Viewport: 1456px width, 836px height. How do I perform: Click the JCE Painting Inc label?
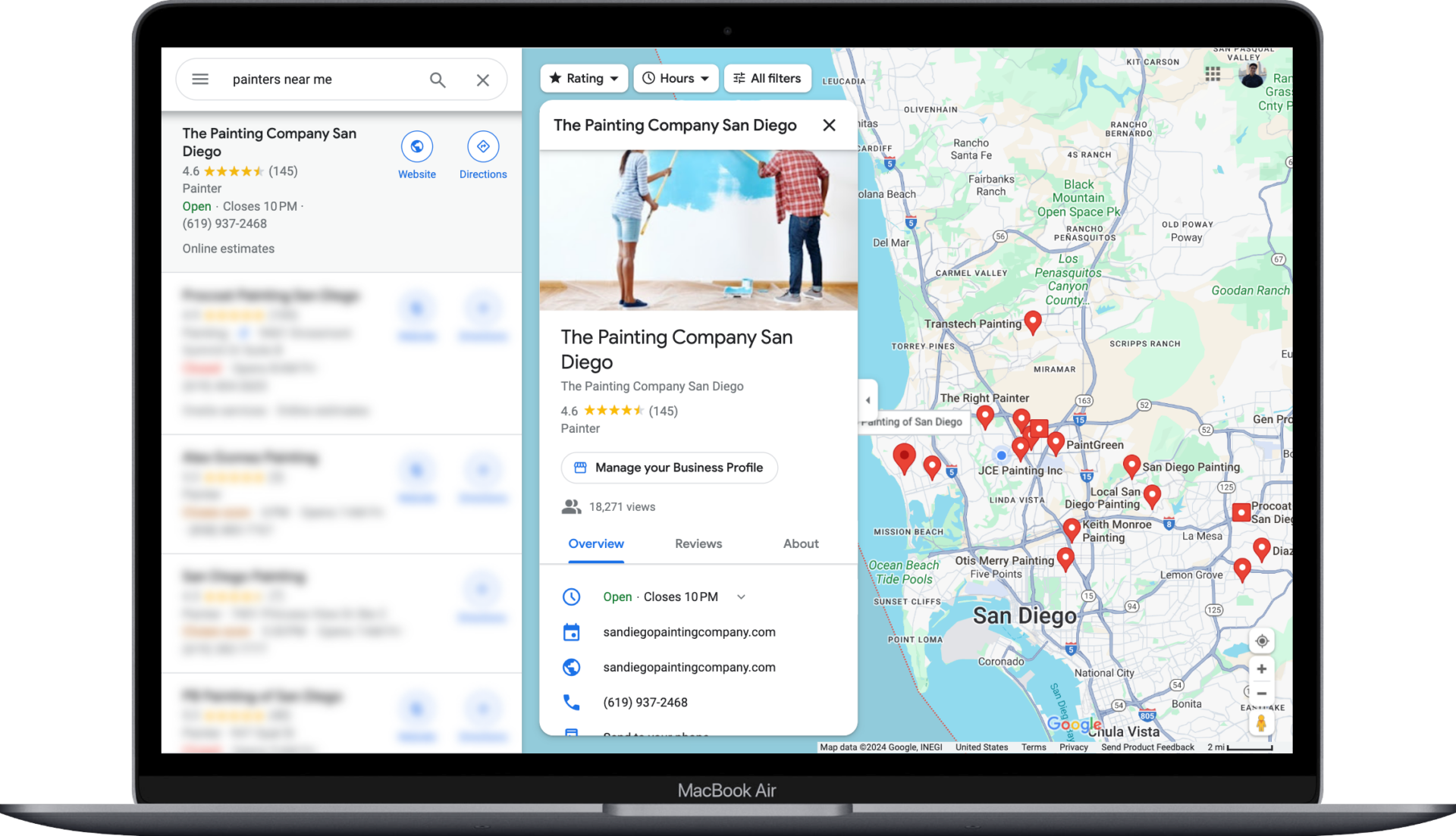point(1020,471)
